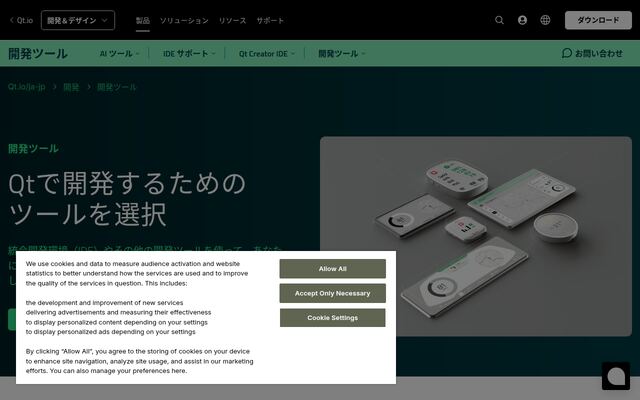640x400 pixels.
Task: Open the globe language selector icon
Action: click(x=545, y=20)
